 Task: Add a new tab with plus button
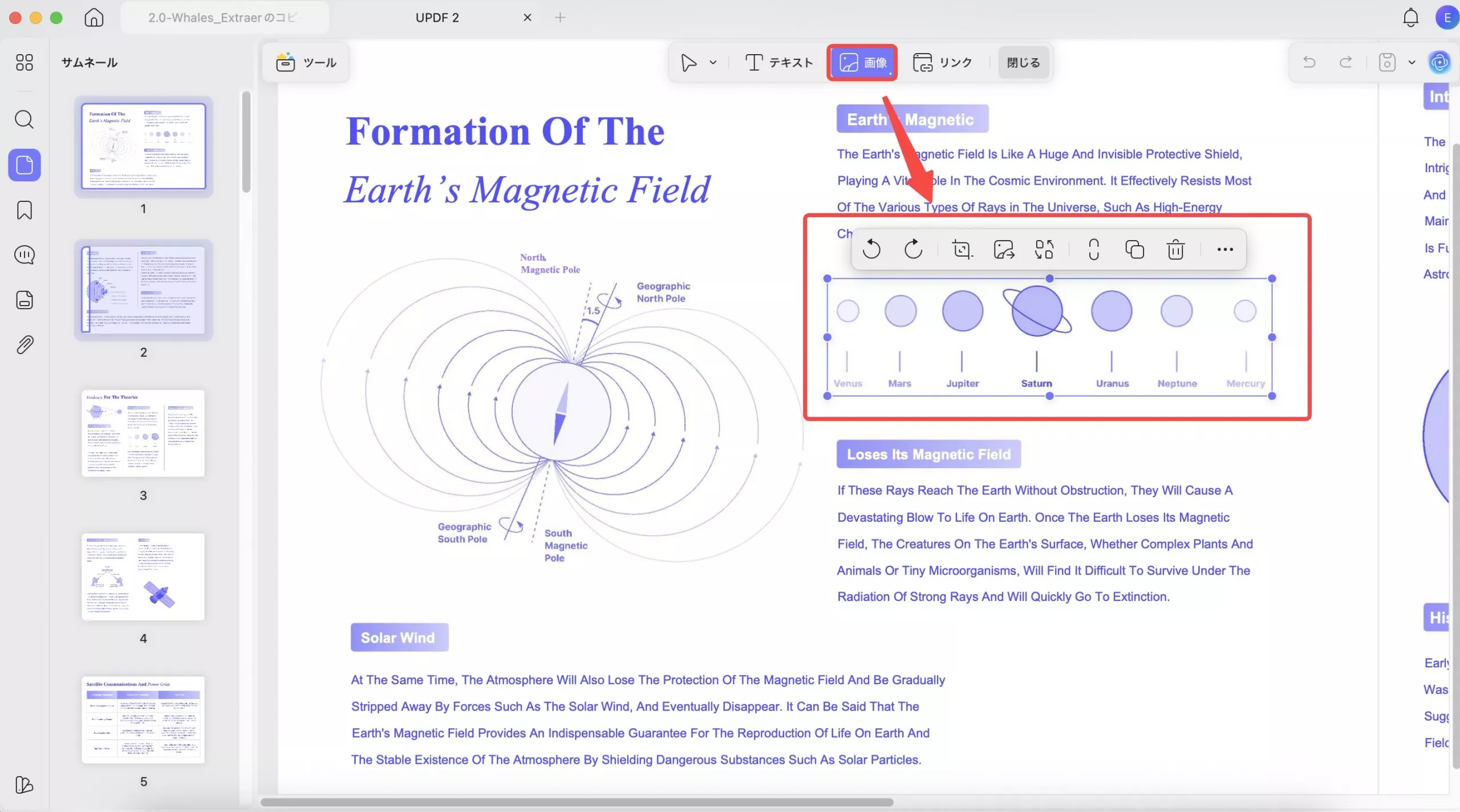[x=560, y=18]
